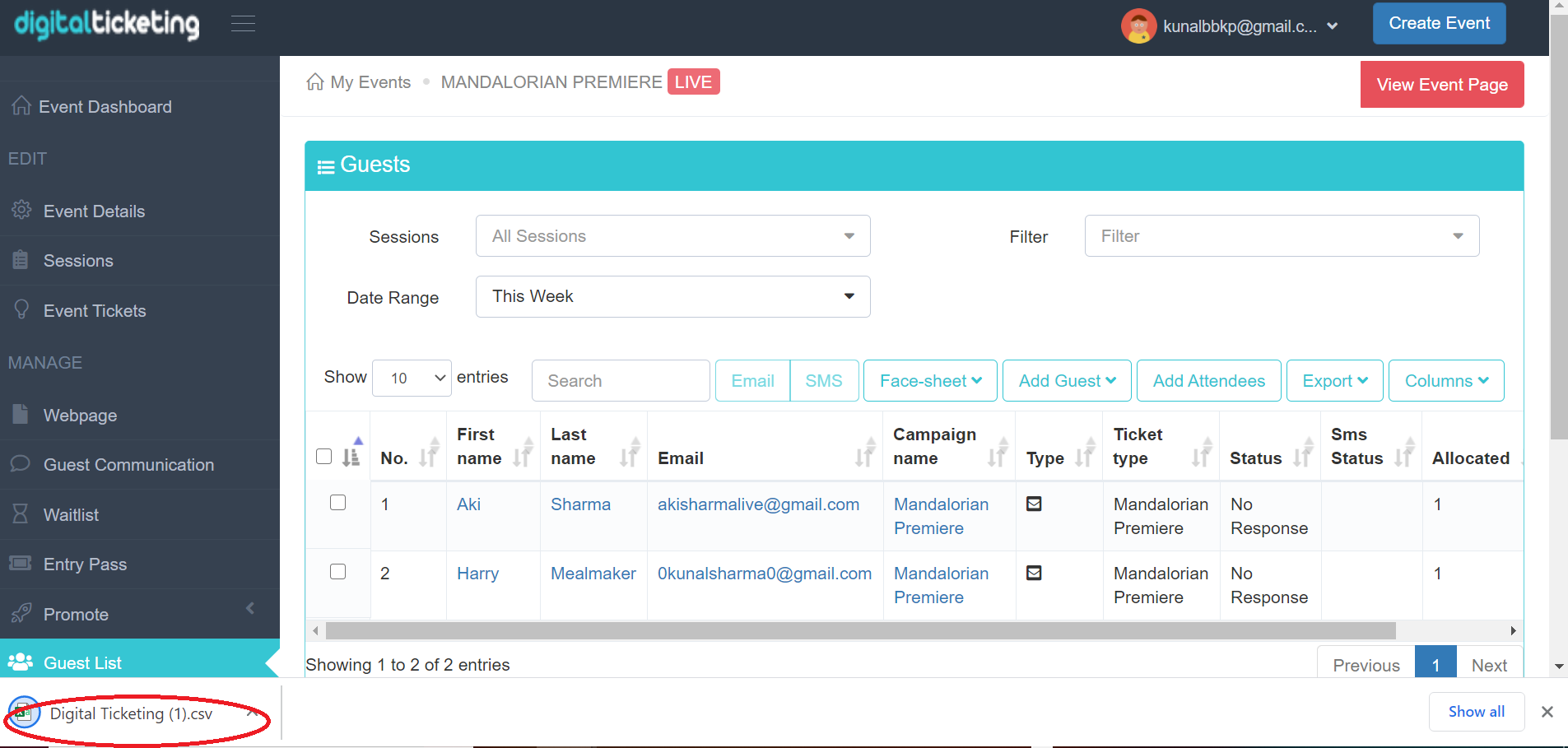This screenshot has height=748, width=1568.
Task: Sort by Sms Status column
Action: pyautogui.click(x=1404, y=452)
